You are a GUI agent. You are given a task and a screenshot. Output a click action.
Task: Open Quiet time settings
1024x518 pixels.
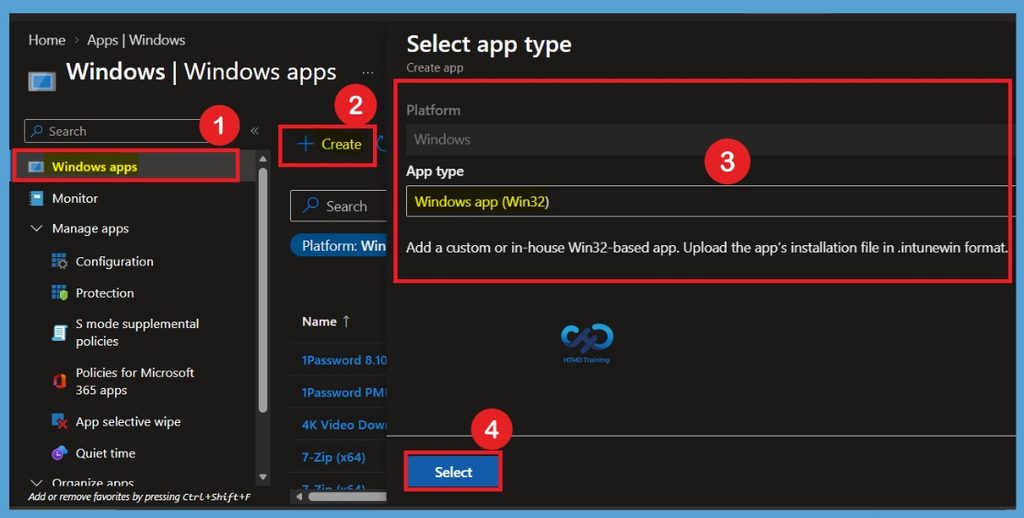[105, 453]
